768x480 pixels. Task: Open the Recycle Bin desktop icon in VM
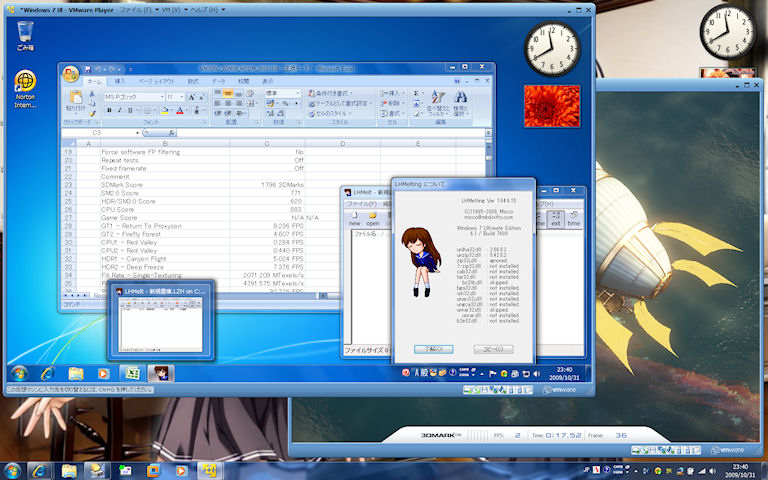[x=25, y=36]
